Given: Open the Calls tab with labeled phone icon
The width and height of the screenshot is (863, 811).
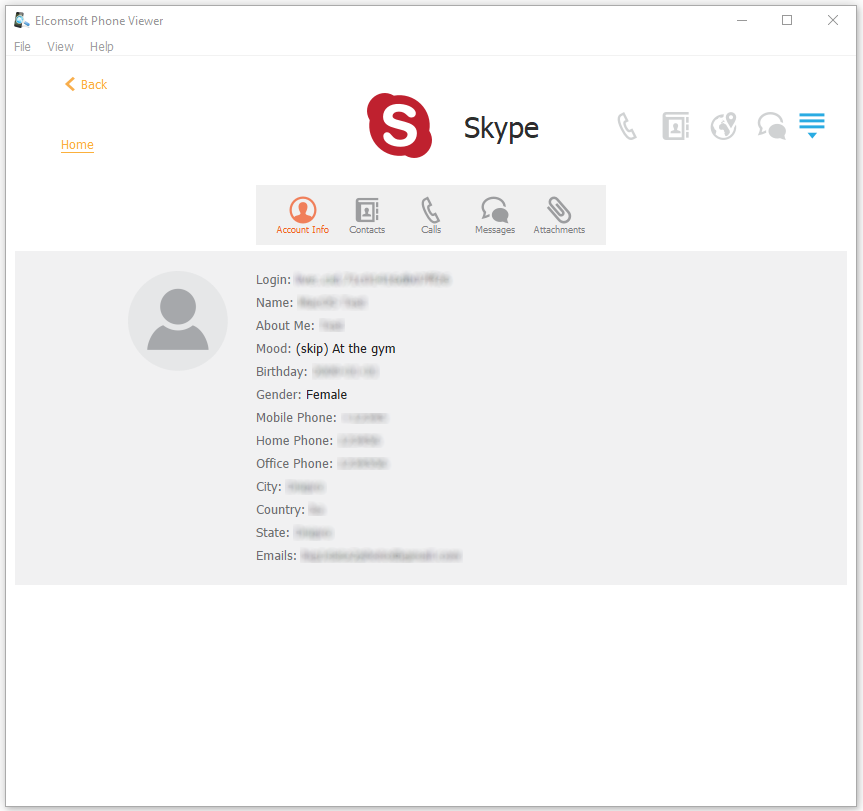Looking at the screenshot, I should [x=431, y=215].
